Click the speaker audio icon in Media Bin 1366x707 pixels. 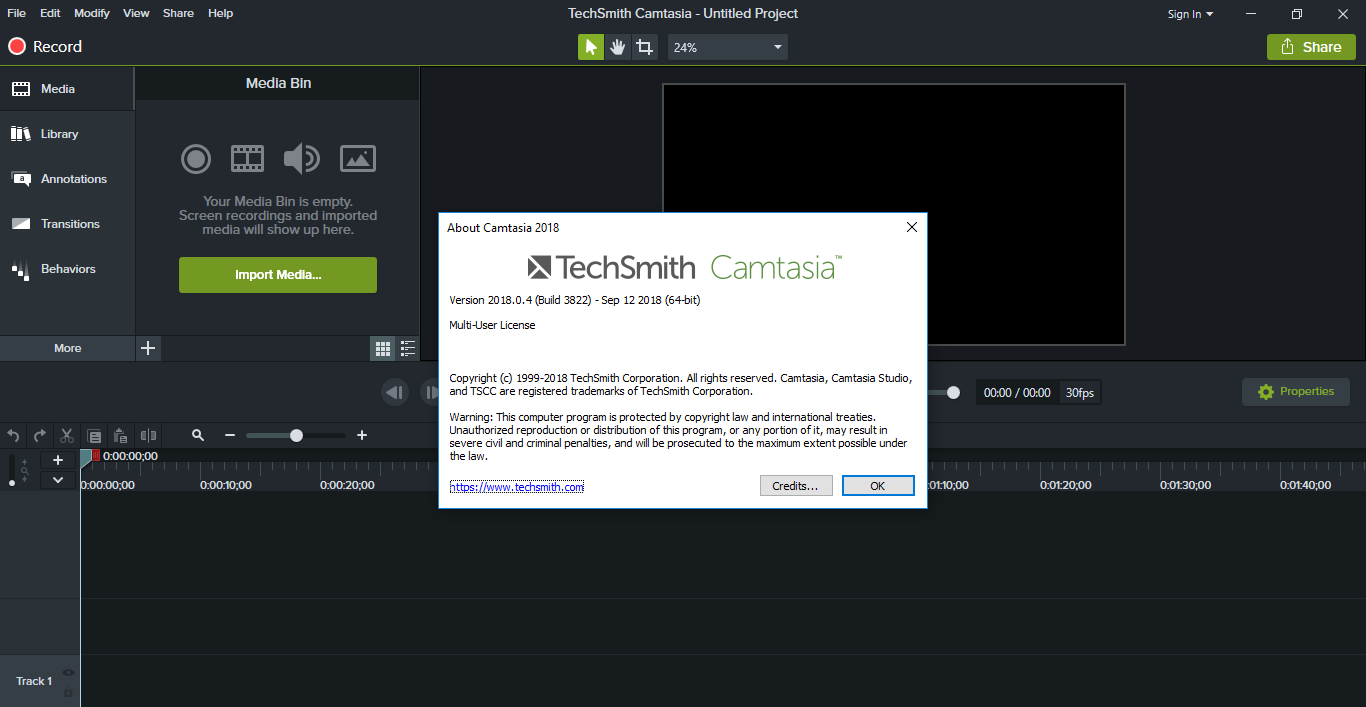[x=301, y=158]
